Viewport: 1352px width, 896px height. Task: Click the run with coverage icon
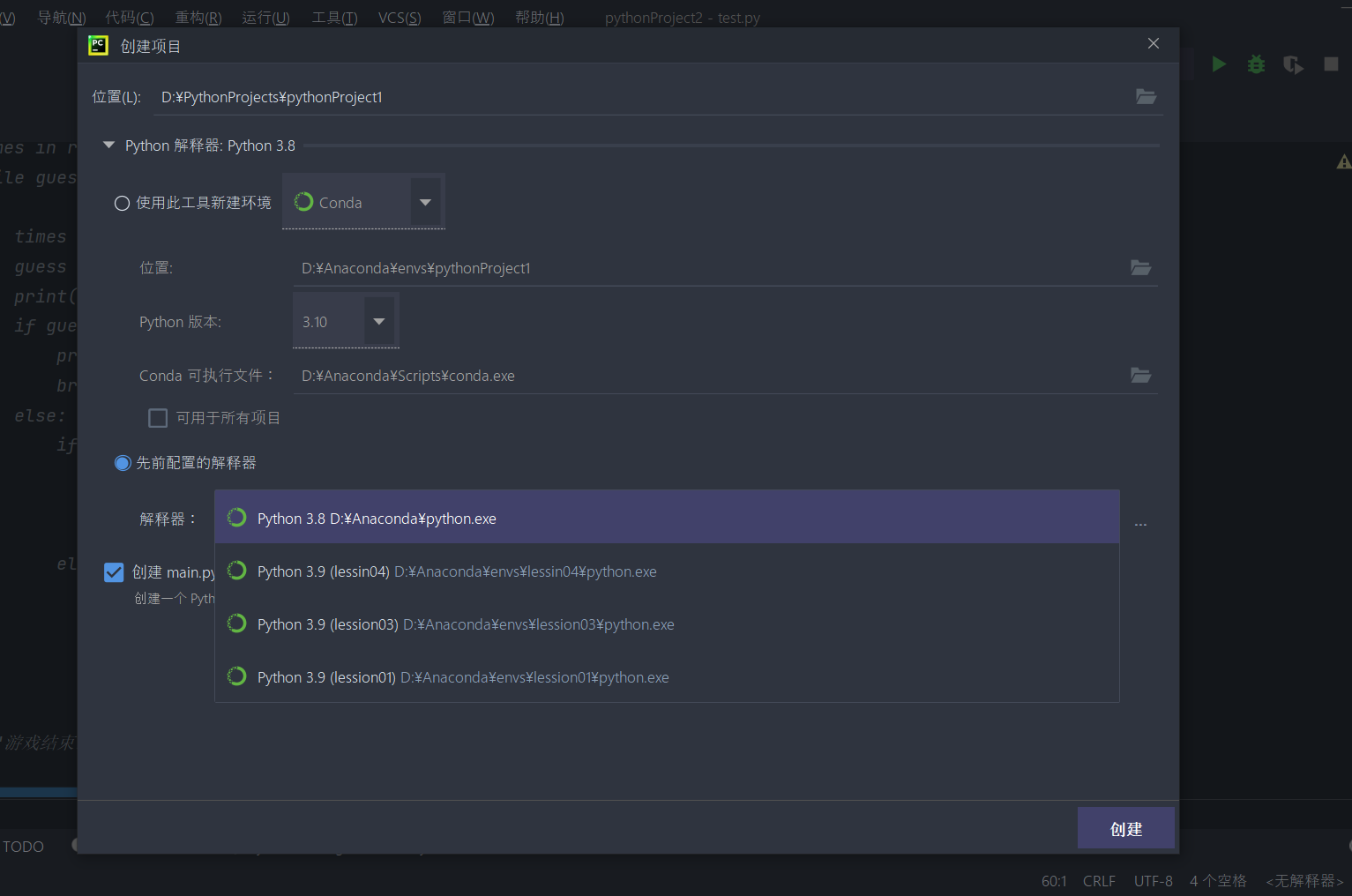coord(1293,64)
